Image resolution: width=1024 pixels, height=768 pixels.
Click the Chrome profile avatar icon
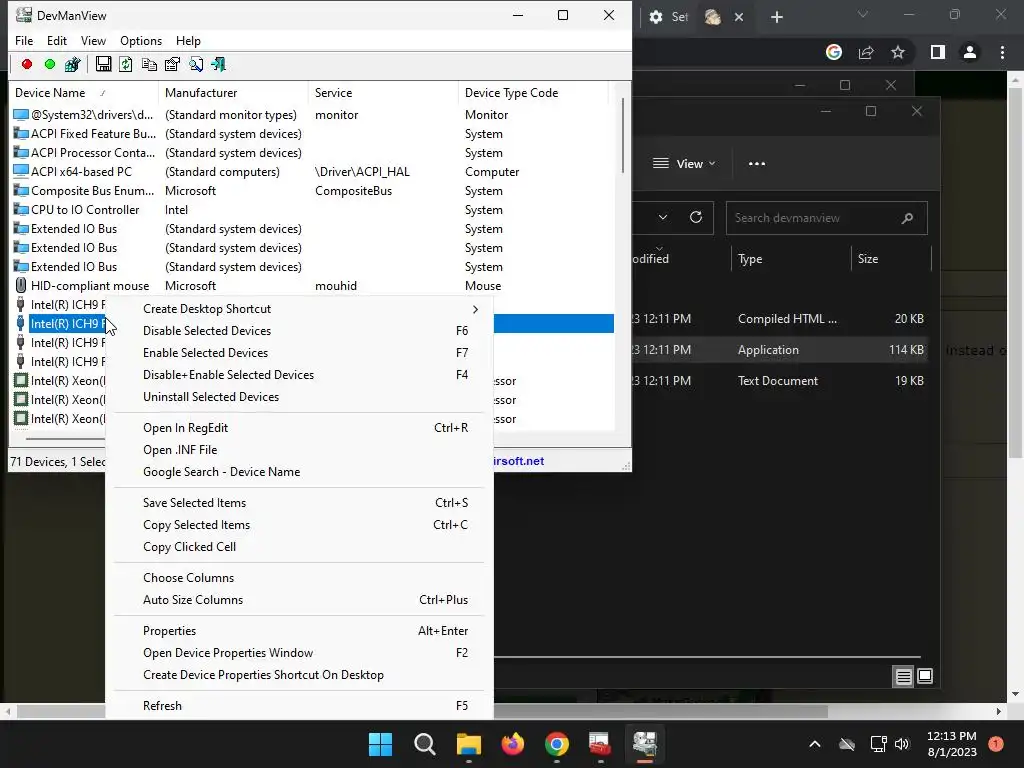[970, 52]
